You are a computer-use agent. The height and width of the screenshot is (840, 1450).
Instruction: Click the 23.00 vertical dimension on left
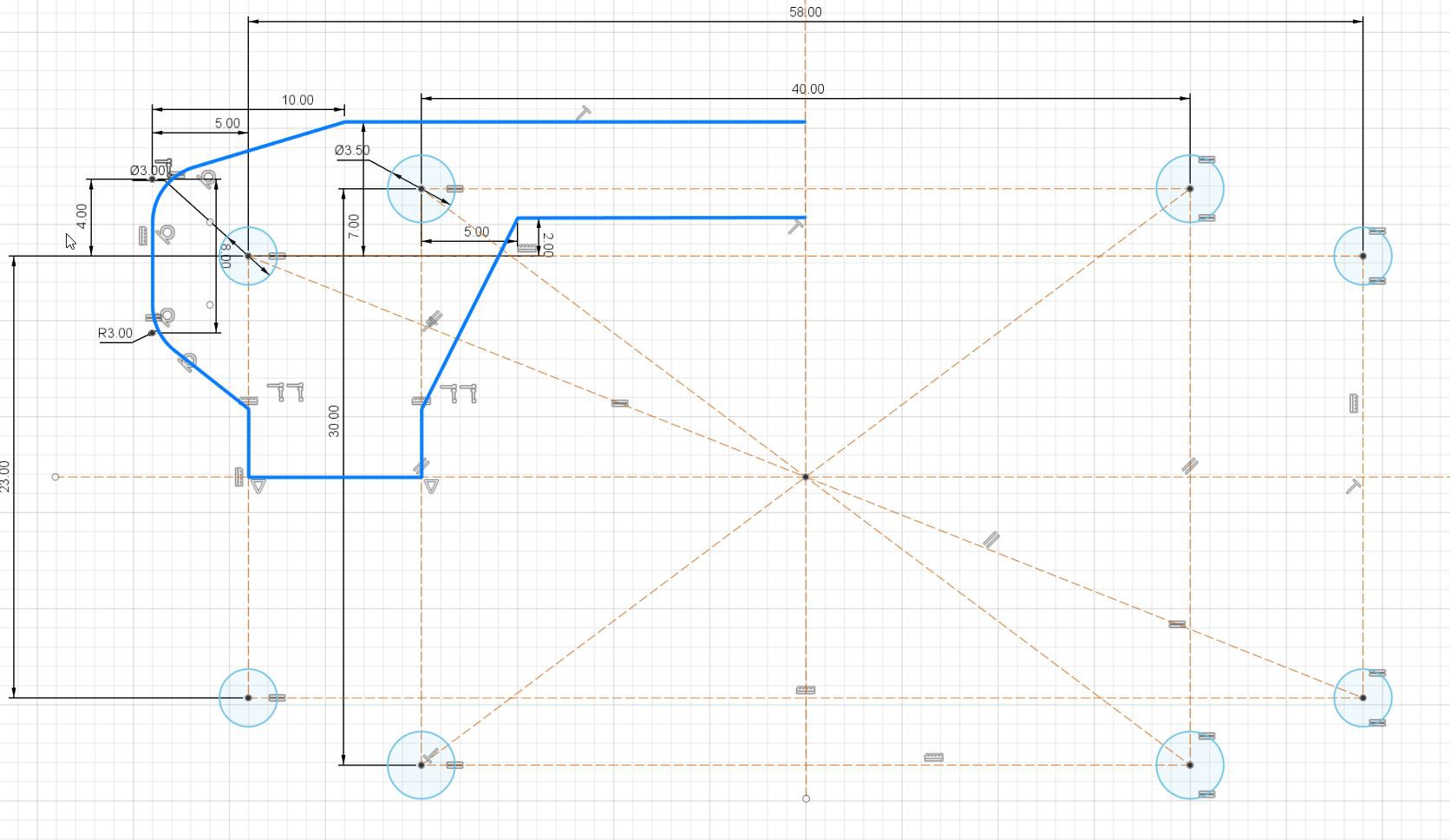point(5,477)
